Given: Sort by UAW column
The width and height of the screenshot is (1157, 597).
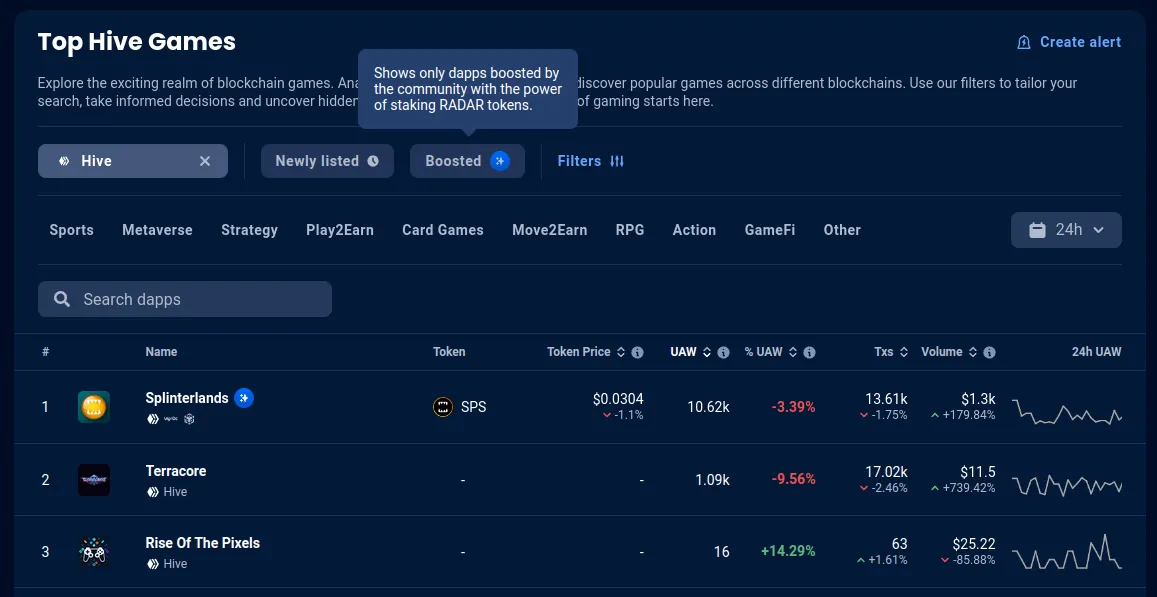Looking at the screenshot, I should tap(691, 352).
